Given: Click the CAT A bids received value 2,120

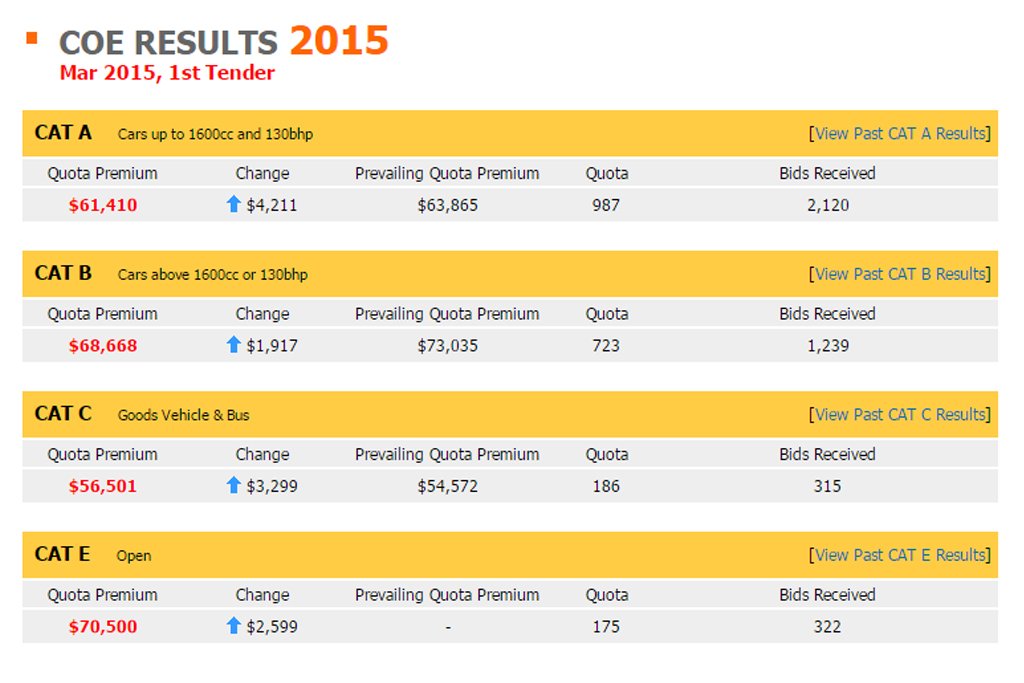Looking at the screenshot, I should pos(827,205).
